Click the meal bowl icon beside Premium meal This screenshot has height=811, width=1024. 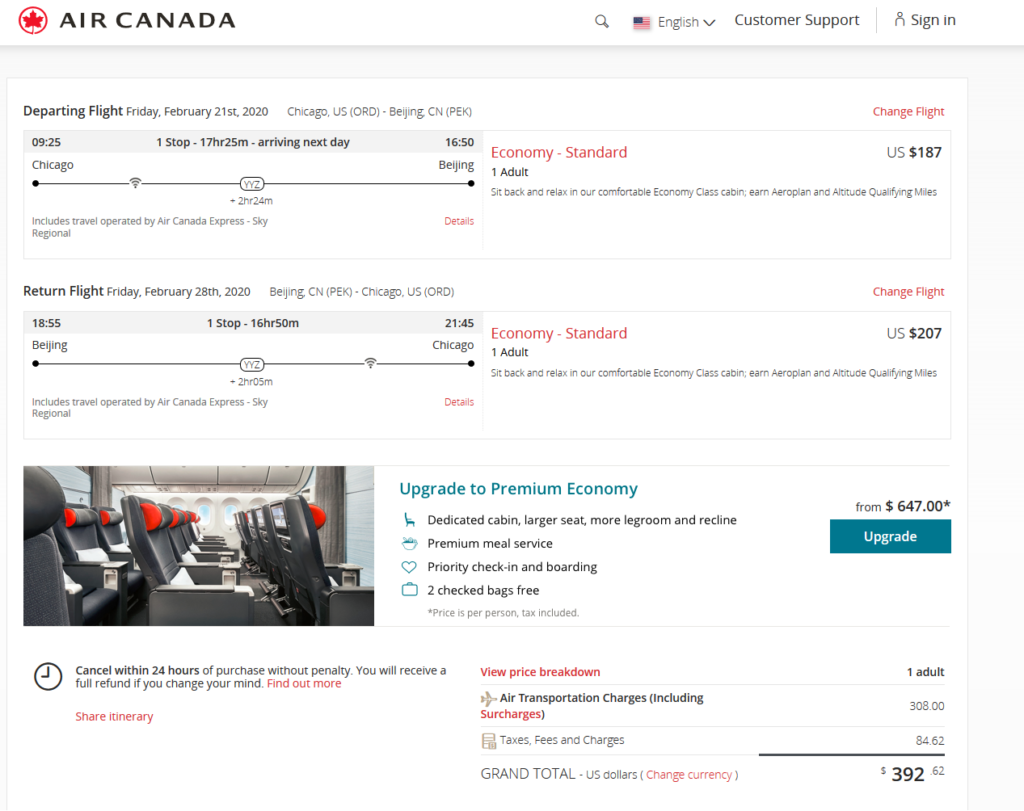[409, 543]
